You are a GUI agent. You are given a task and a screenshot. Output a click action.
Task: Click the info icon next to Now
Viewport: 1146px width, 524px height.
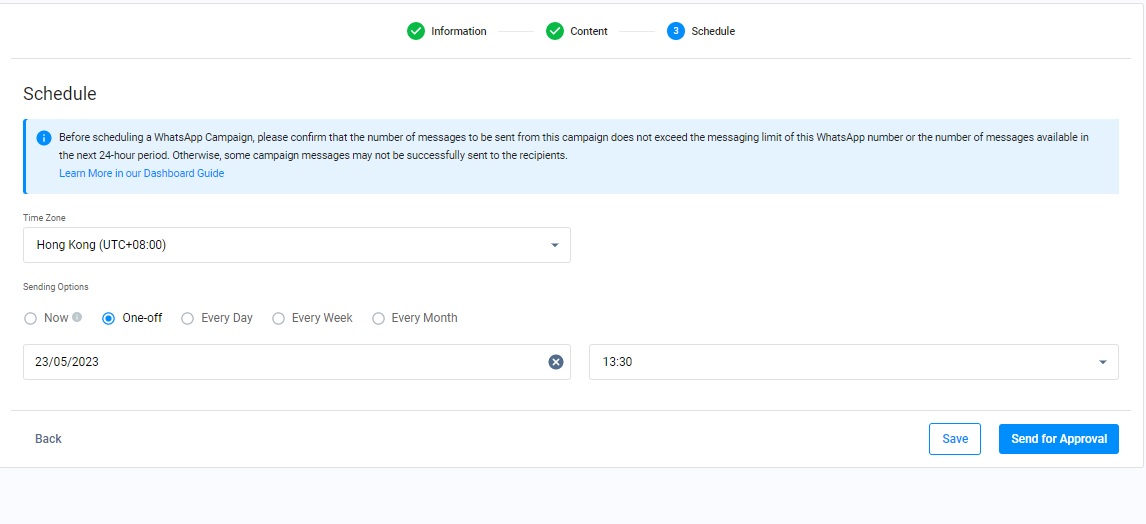(77, 318)
